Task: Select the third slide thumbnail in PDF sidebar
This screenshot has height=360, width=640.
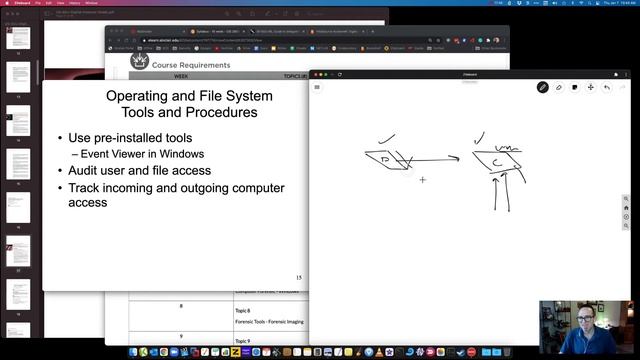Action: click(x=18, y=121)
